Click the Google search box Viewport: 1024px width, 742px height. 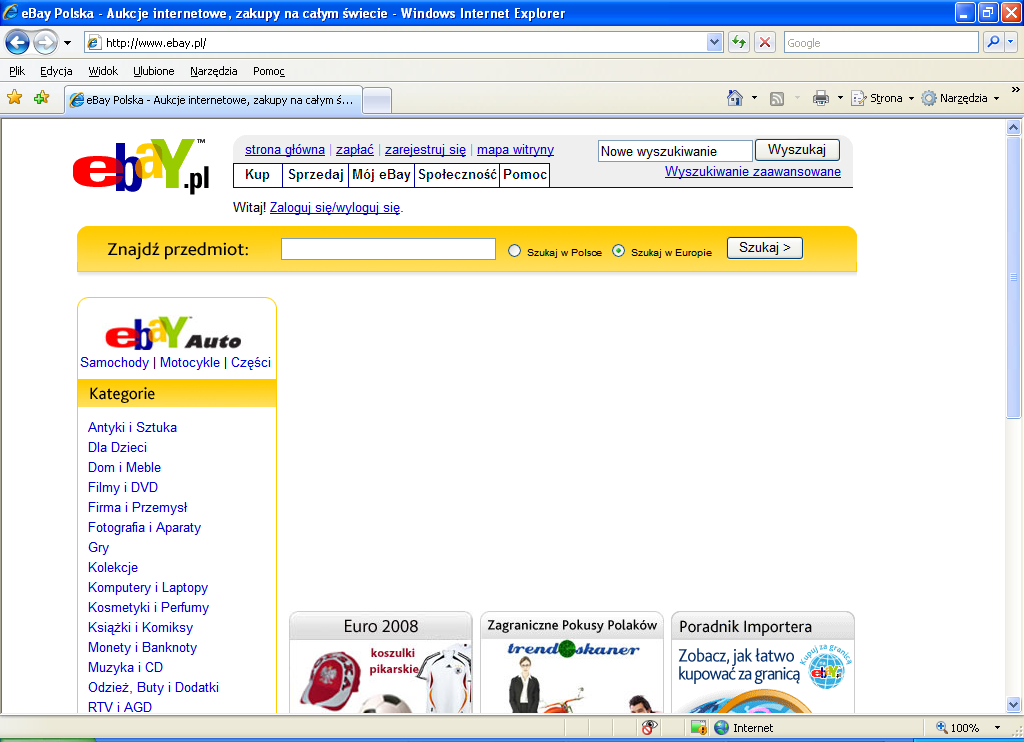[x=880, y=42]
